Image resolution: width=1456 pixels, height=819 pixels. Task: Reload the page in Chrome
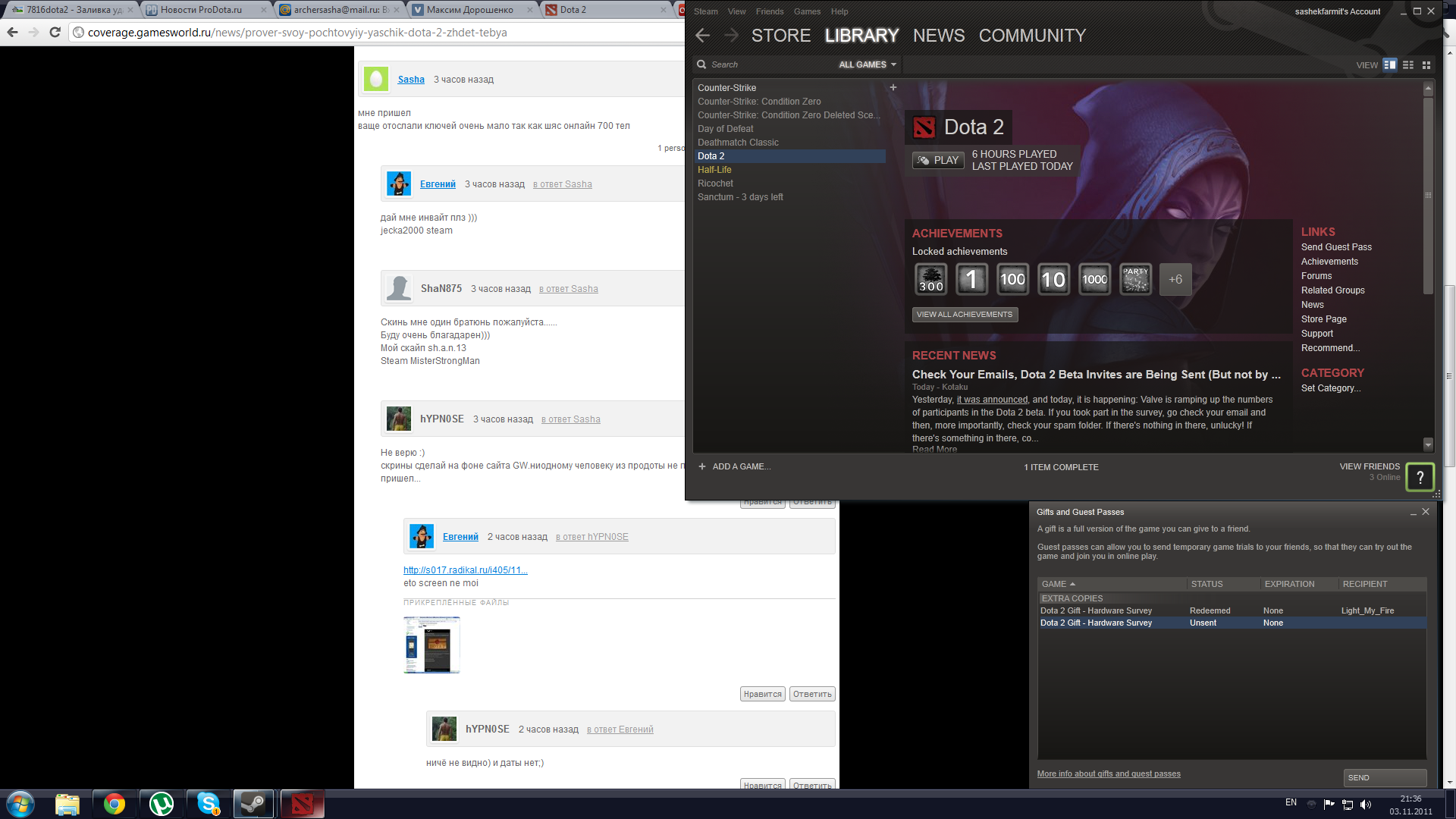point(55,33)
